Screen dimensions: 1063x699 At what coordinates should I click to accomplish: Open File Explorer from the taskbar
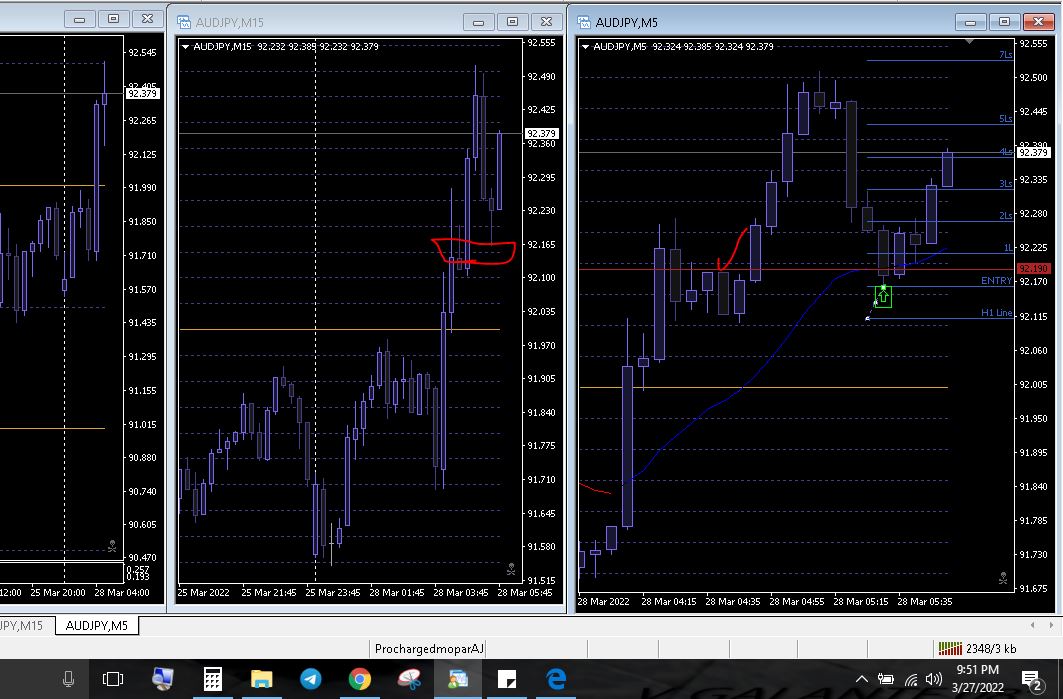[x=262, y=679]
